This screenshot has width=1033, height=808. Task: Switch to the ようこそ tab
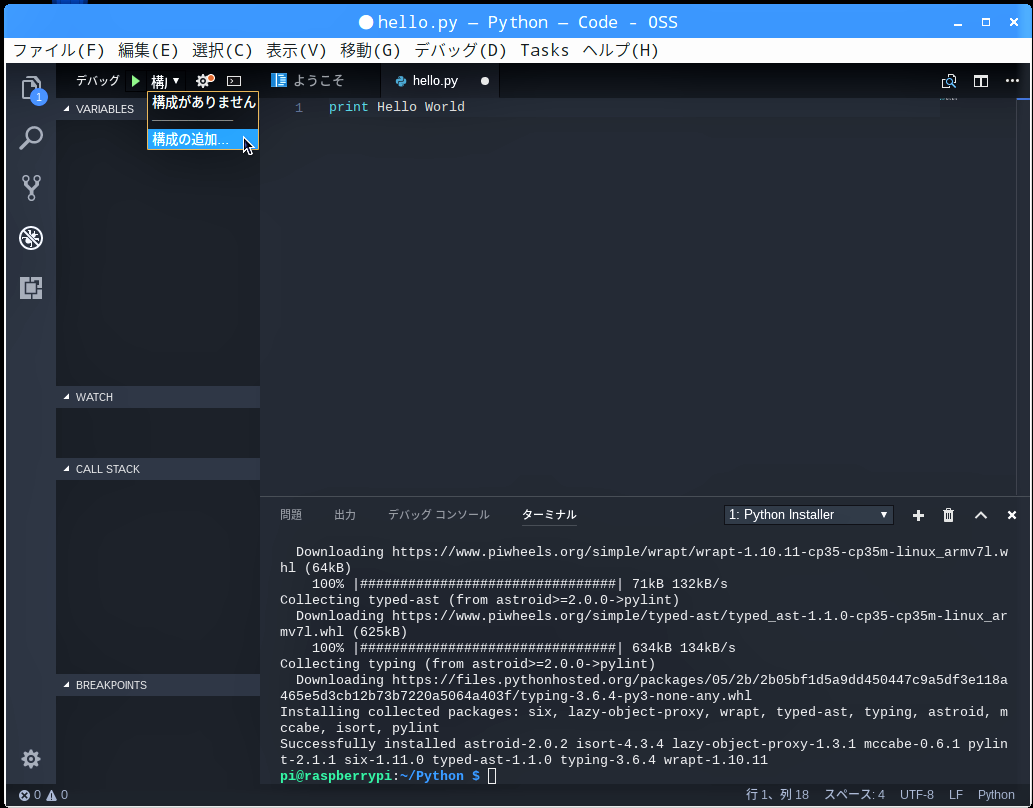[320, 80]
